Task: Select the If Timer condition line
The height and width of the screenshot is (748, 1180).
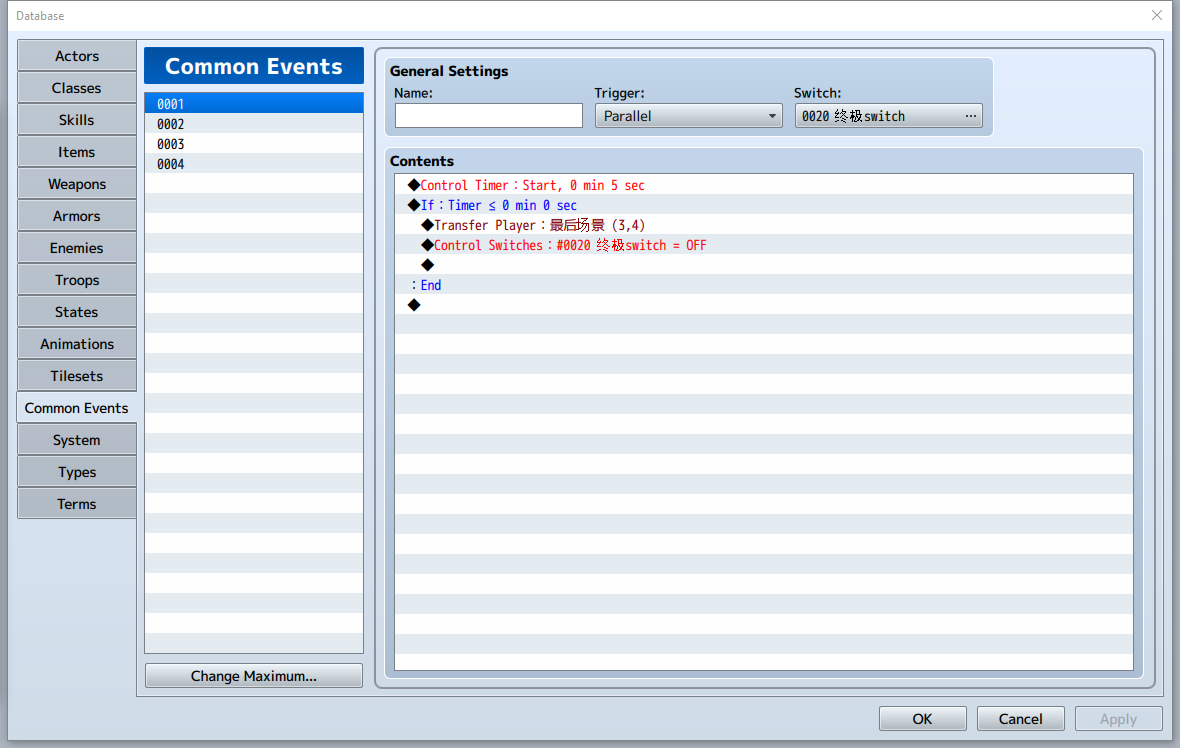Action: (763, 205)
